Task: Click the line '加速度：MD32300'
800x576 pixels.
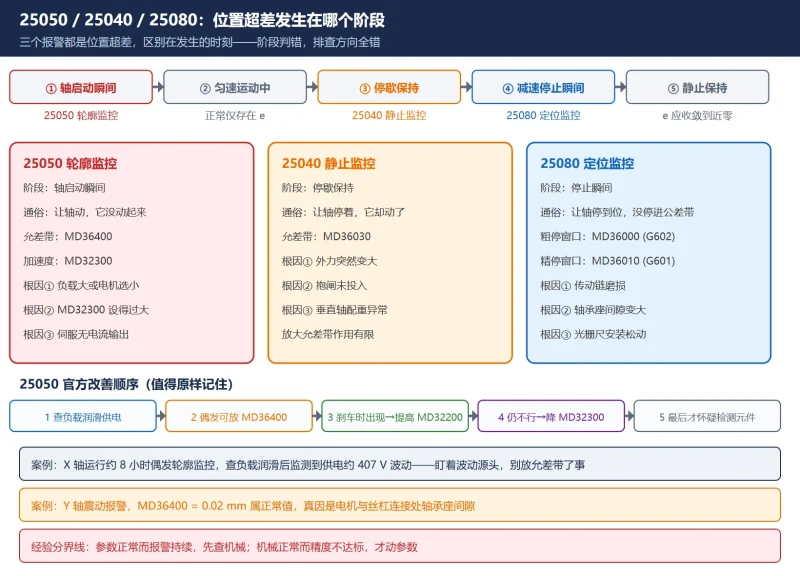Action: (68, 261)
